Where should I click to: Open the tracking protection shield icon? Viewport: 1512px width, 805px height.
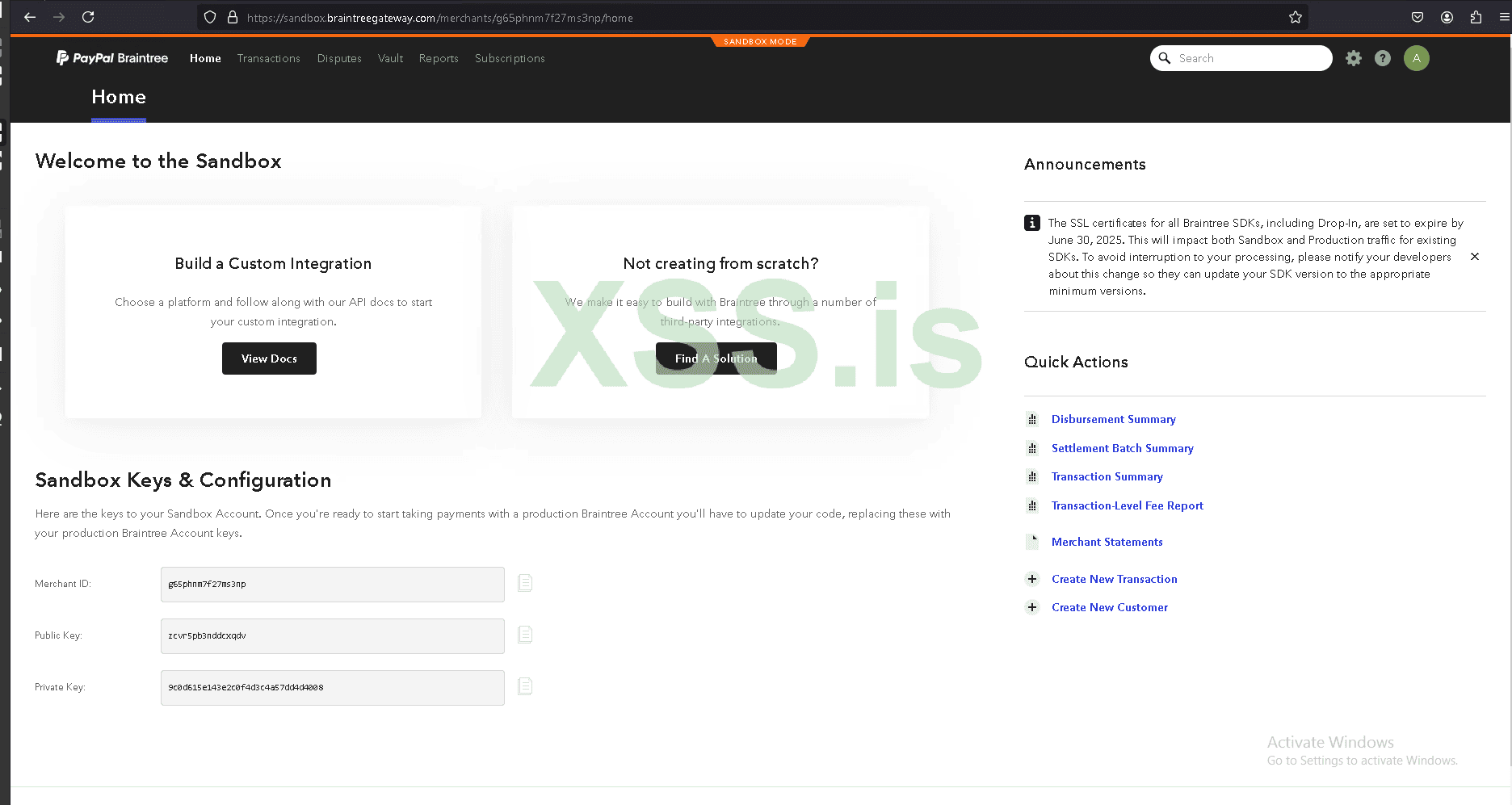click(210, 17)
